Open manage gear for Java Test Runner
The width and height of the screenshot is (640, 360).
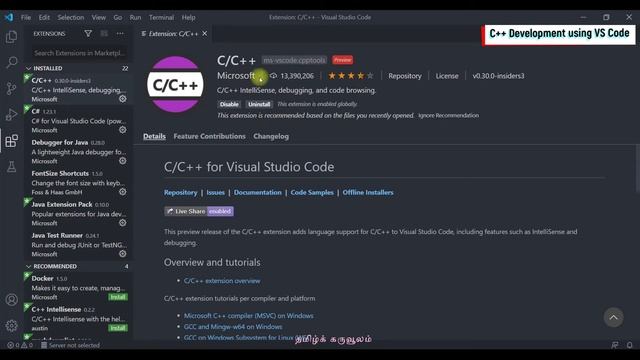tap(122, 254)
